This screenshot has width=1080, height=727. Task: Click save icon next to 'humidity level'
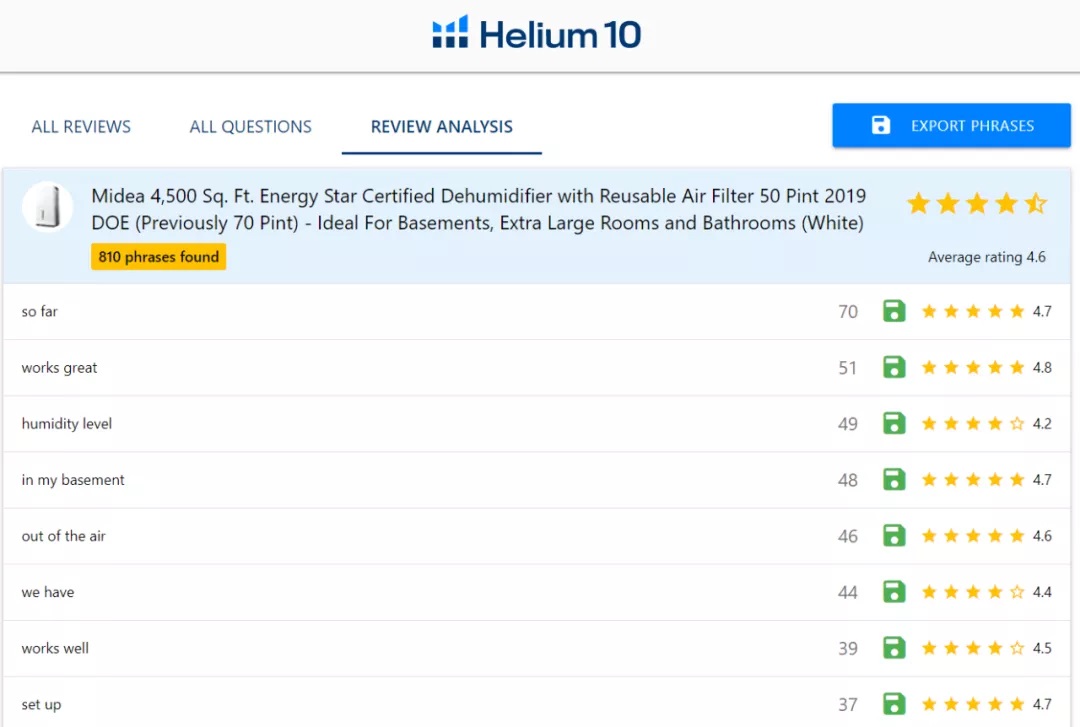pyautogui.click(x=894, y=423)
